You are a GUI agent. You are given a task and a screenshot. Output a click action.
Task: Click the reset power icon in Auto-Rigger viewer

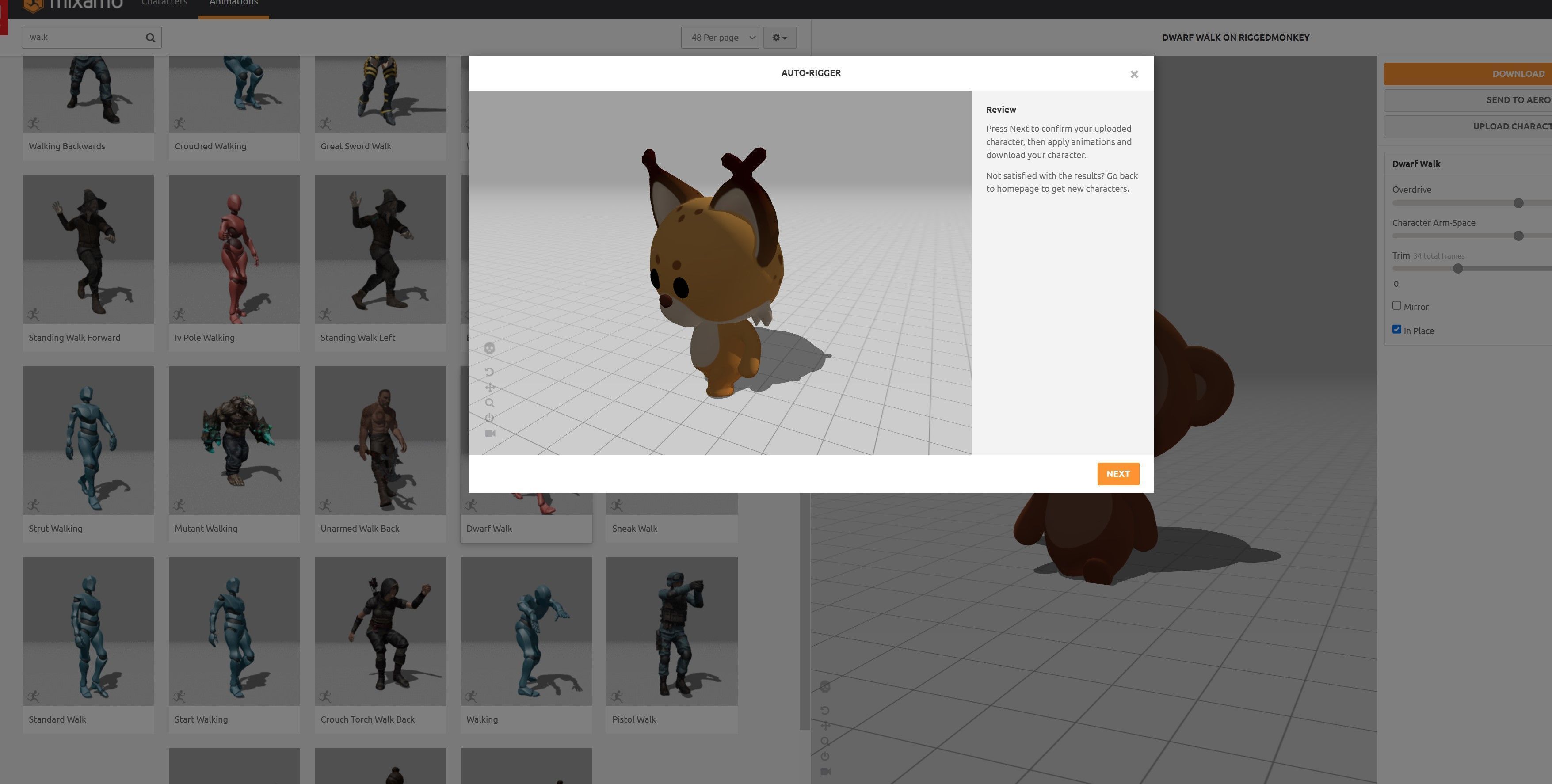[489, 418]
